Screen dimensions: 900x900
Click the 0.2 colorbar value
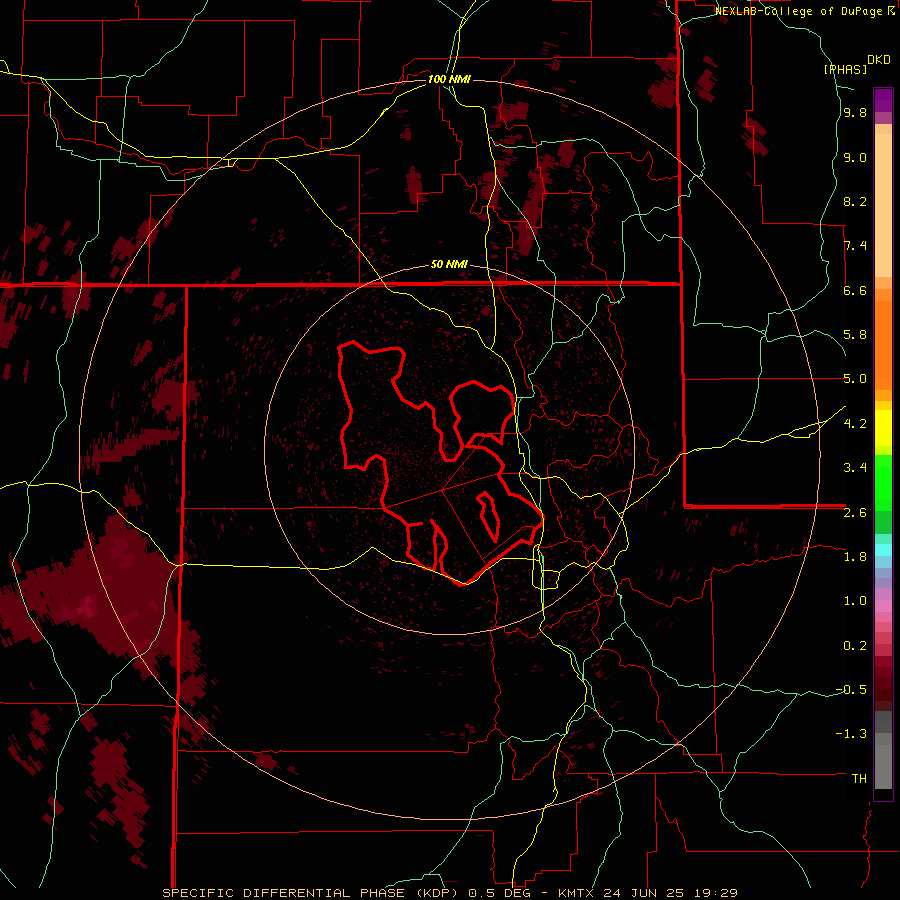(x=855, y=646)
